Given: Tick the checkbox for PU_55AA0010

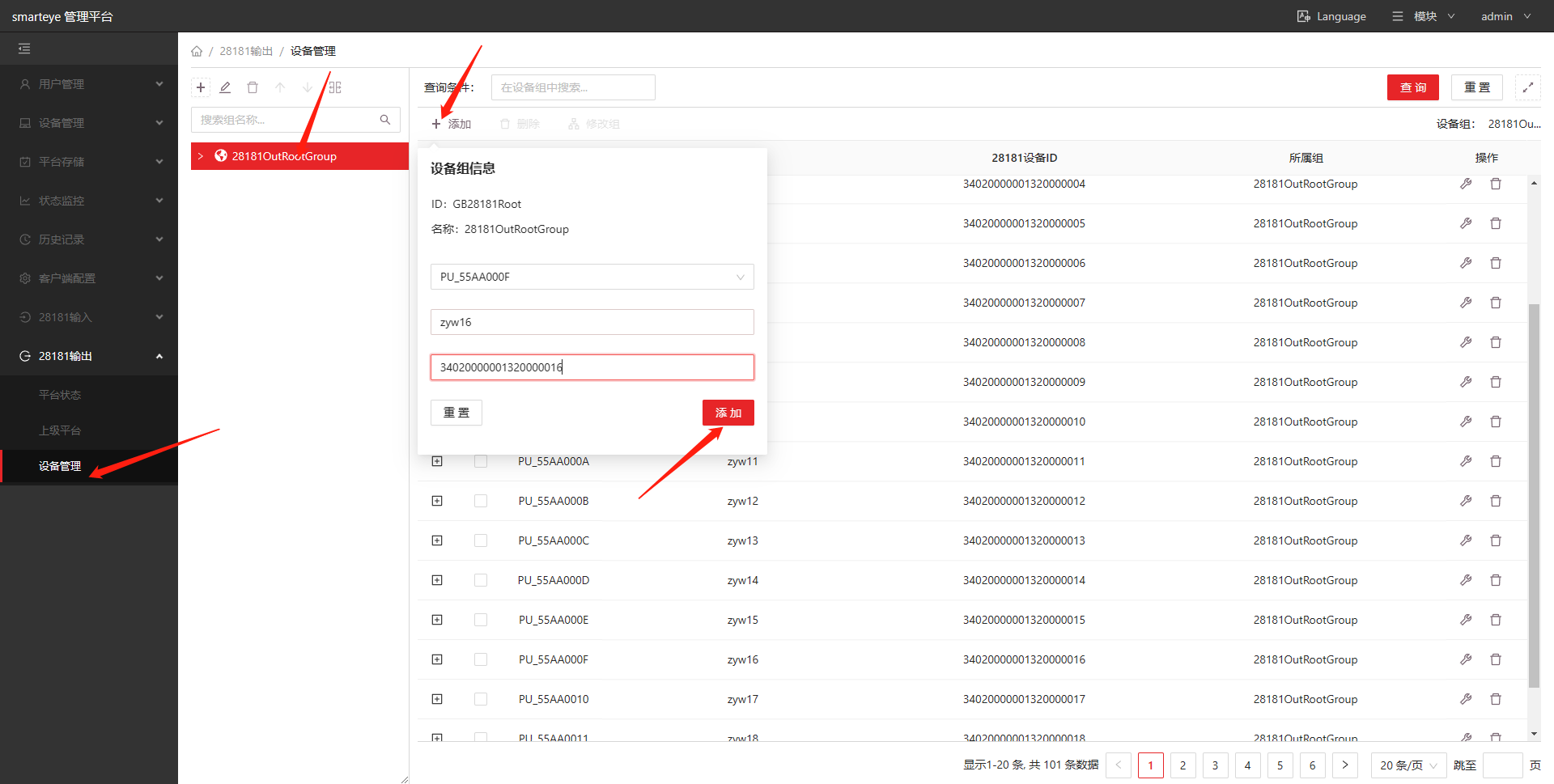Looking at the screenshot, I should point(481,699).
